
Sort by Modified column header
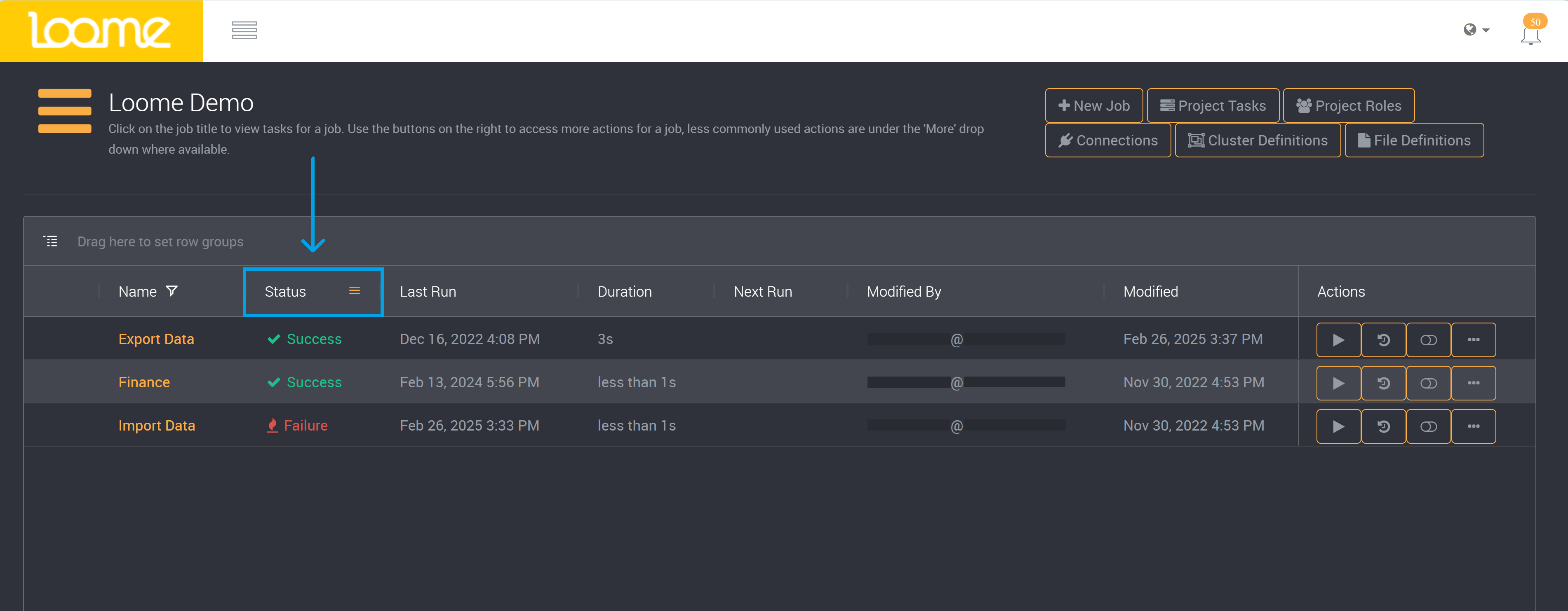point(1150,292)
